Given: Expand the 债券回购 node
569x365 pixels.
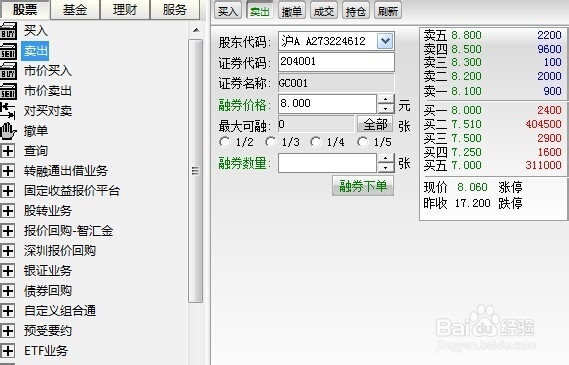Looking at the screenshot, I should pos(8,291).
